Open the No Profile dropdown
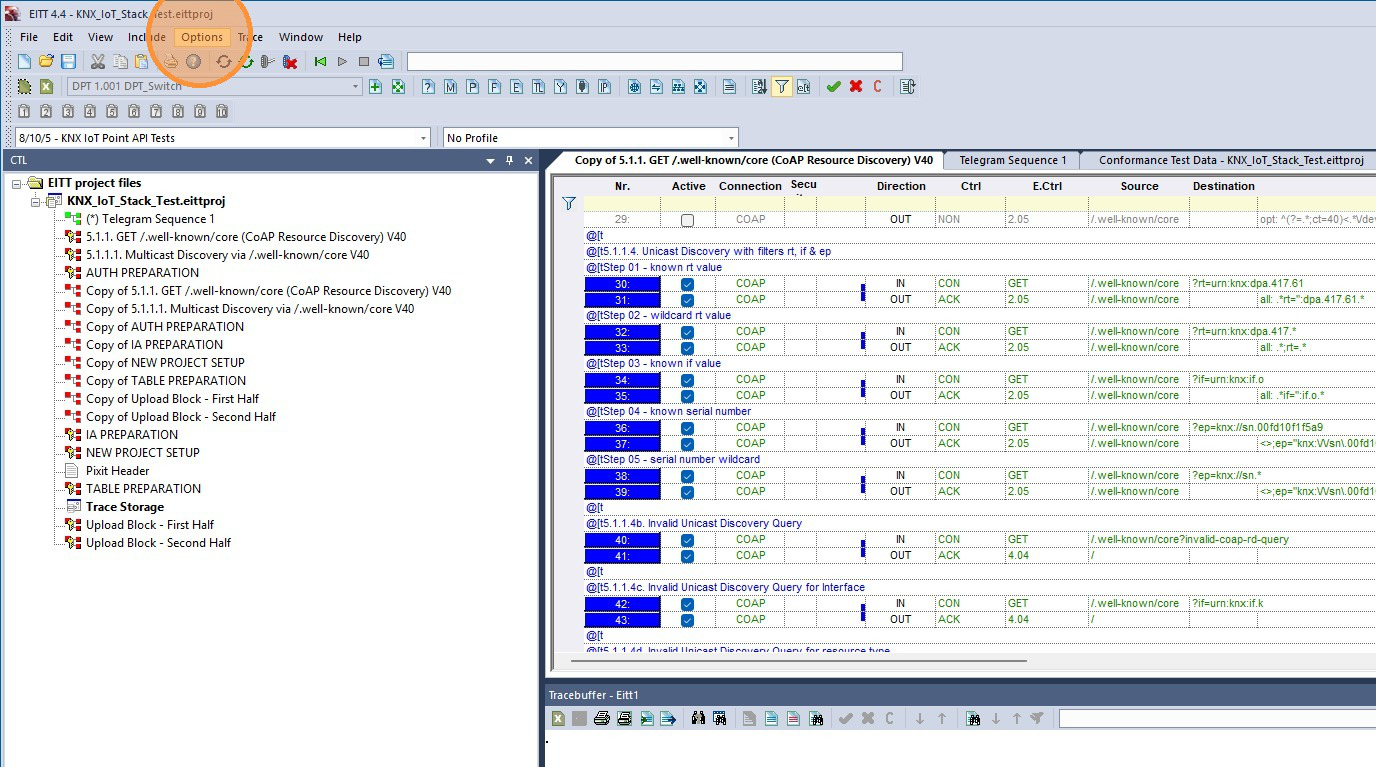This screenshot has height=767, width=1376. coord(732,138)
